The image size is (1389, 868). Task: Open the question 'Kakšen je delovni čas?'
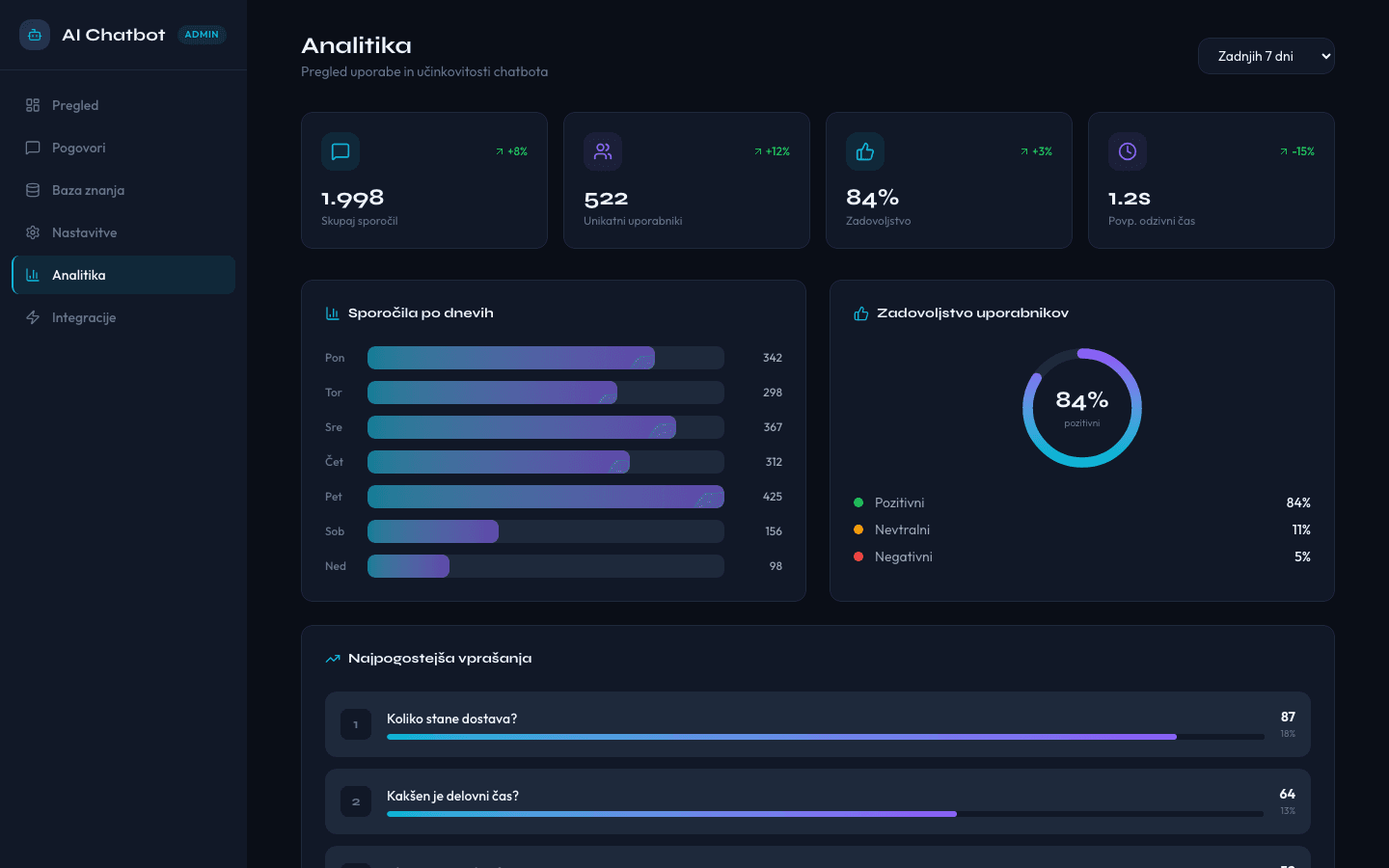818,801
